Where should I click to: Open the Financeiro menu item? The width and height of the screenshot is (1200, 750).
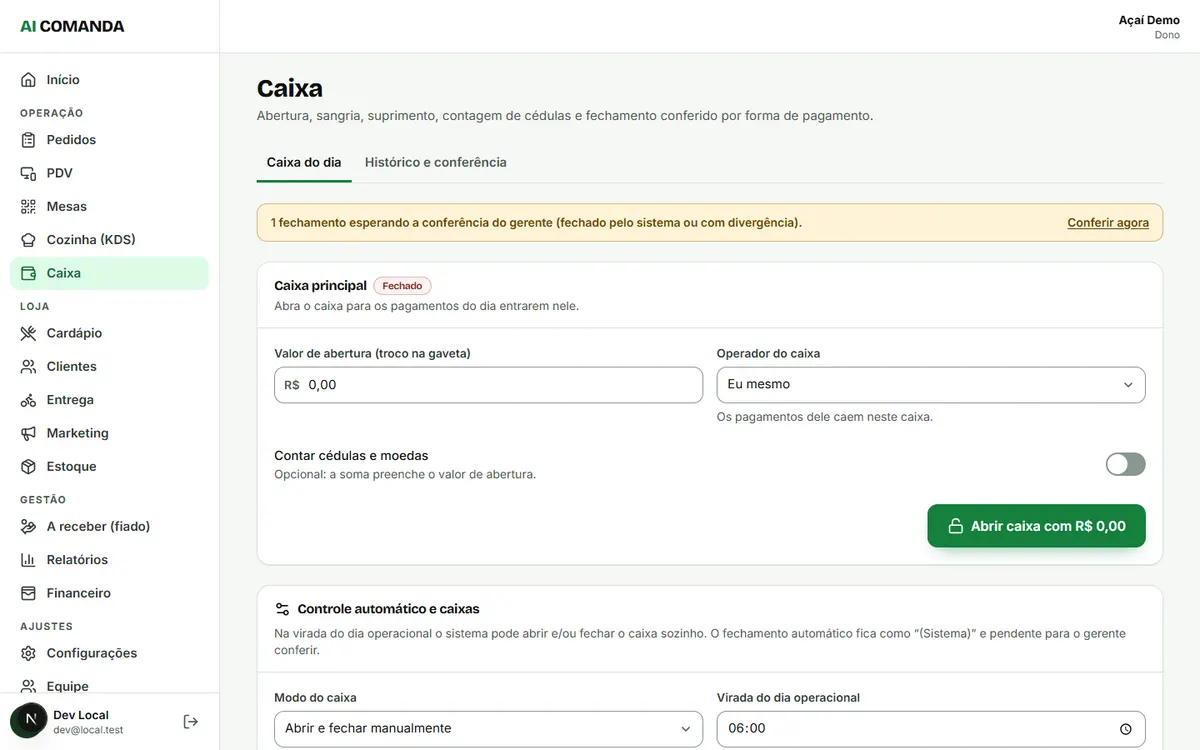(109, 593)
